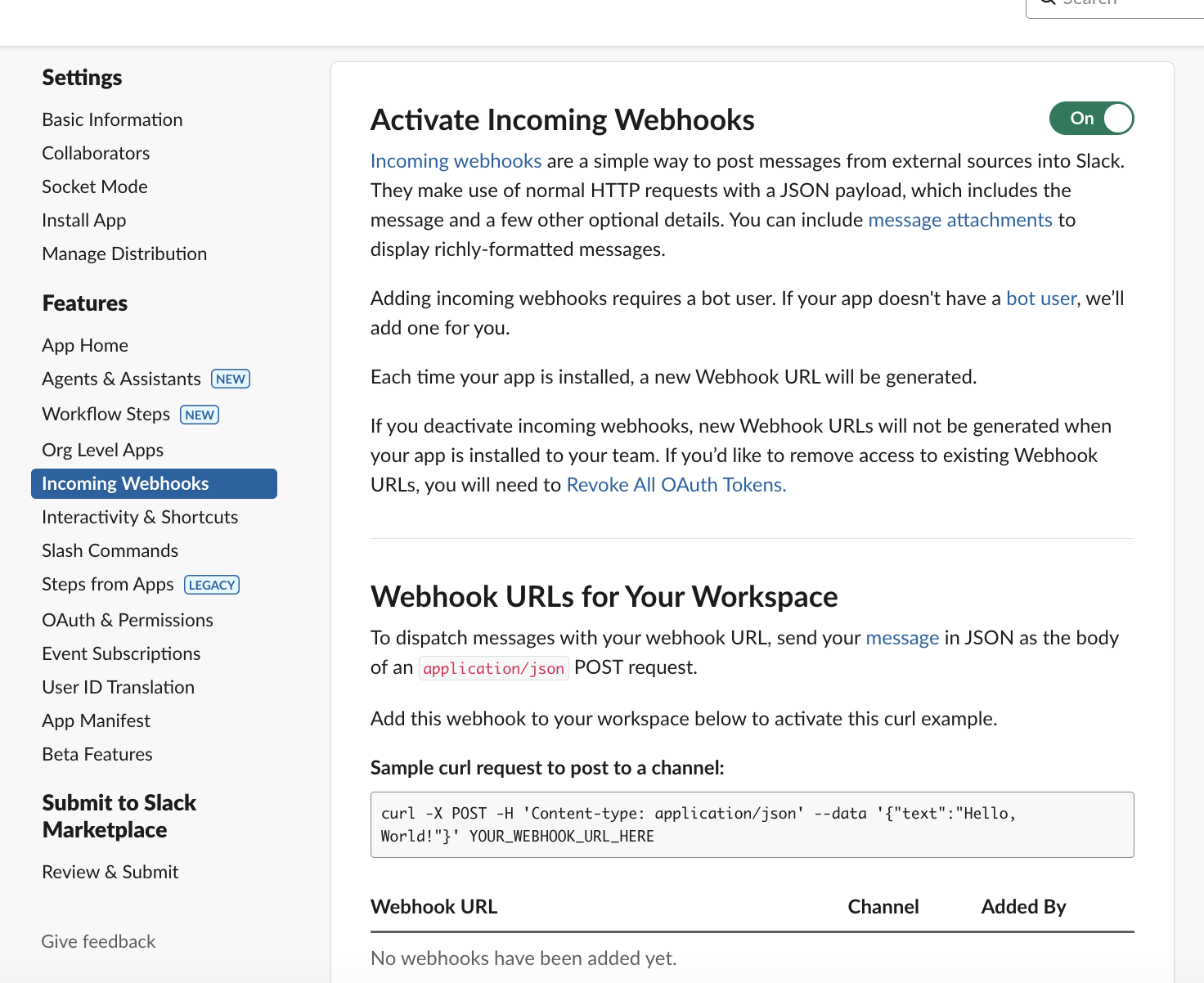Click the 'Channel' column header
Viewport: 1204px width, 983px height.
coord(883,907)
